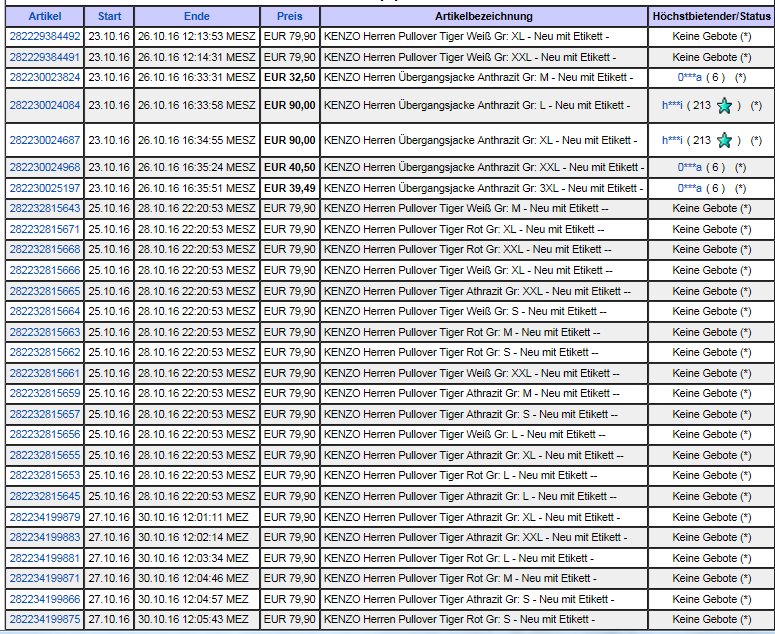Open article 282232815668

click(44, 250)
